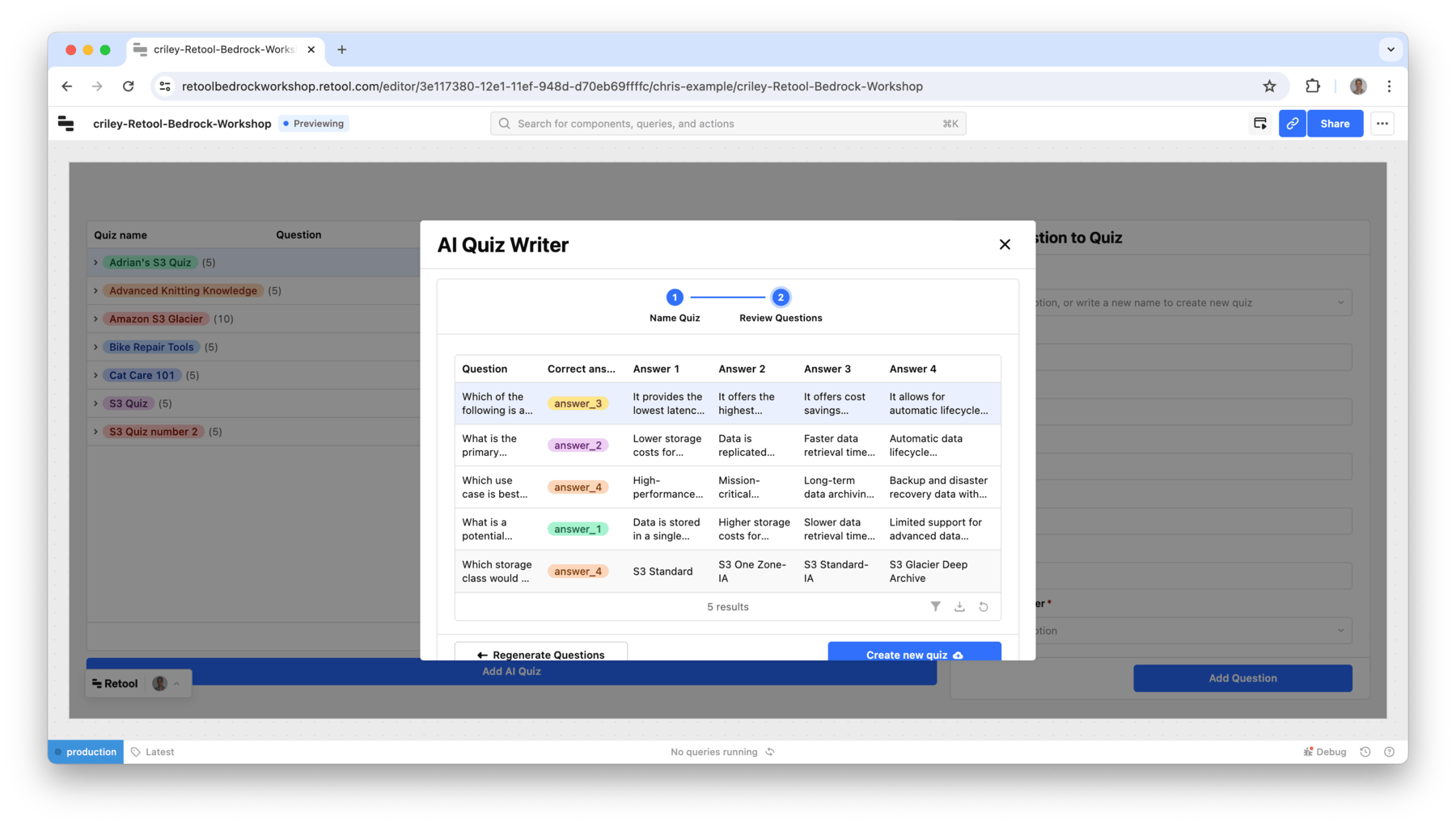Go forward in browser history

pyautogui.click(x=97, y=86)
